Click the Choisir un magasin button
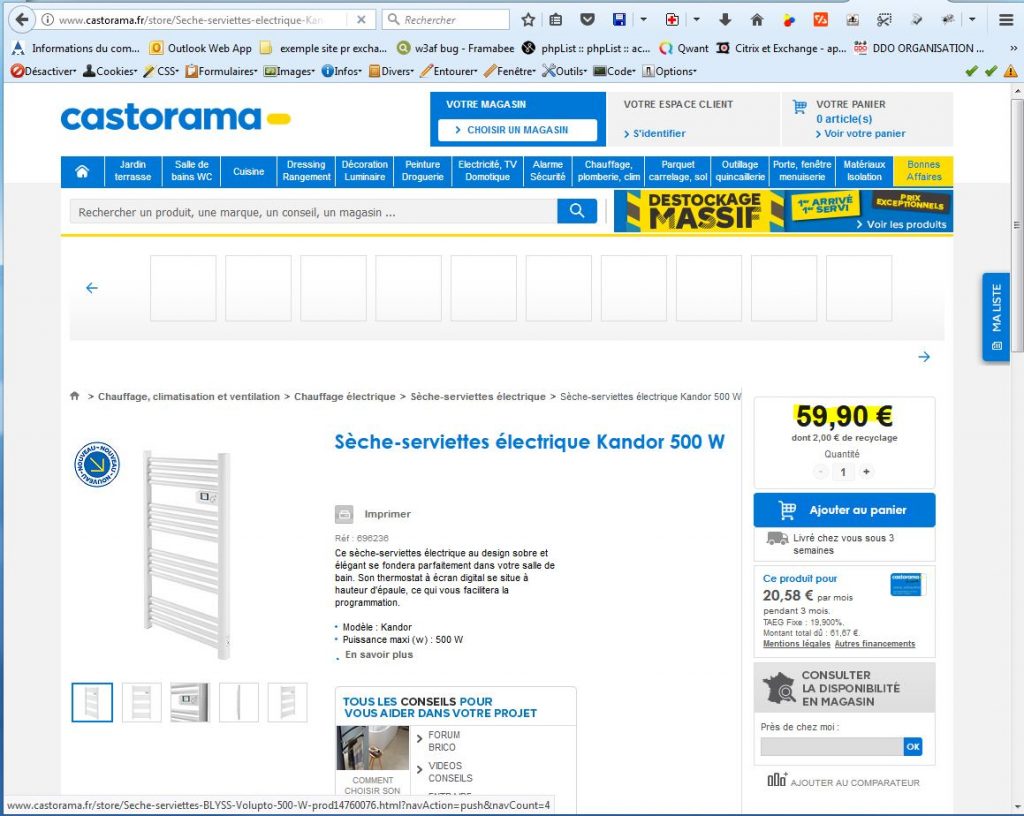The height and width of the screenshot is (816, 1024). pos(517,130)
